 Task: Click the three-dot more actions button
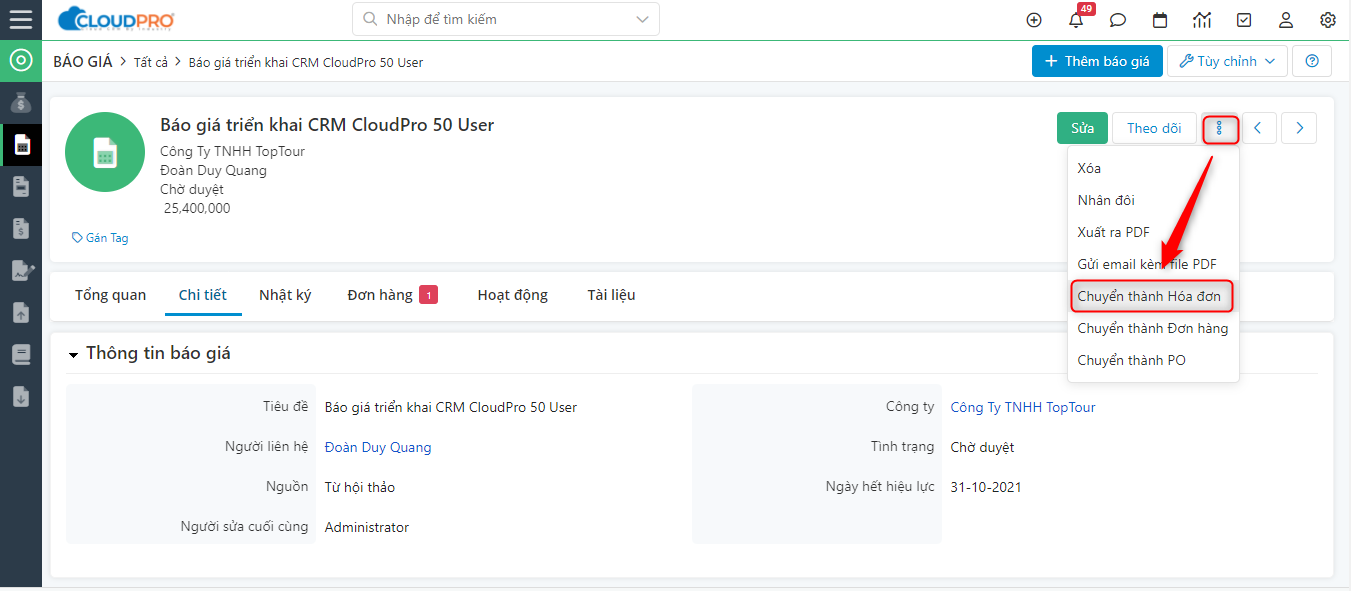[1220, 128]
